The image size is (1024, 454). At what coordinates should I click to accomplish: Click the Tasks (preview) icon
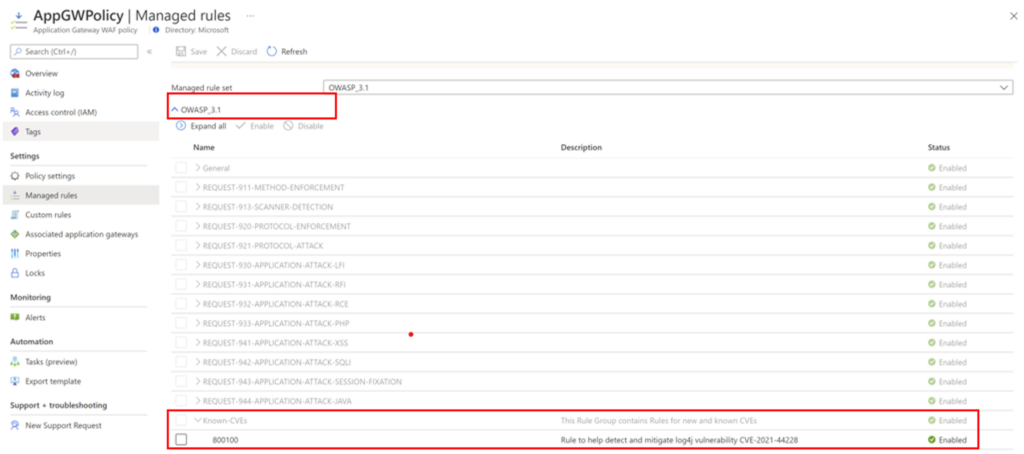tap(15, 362)
